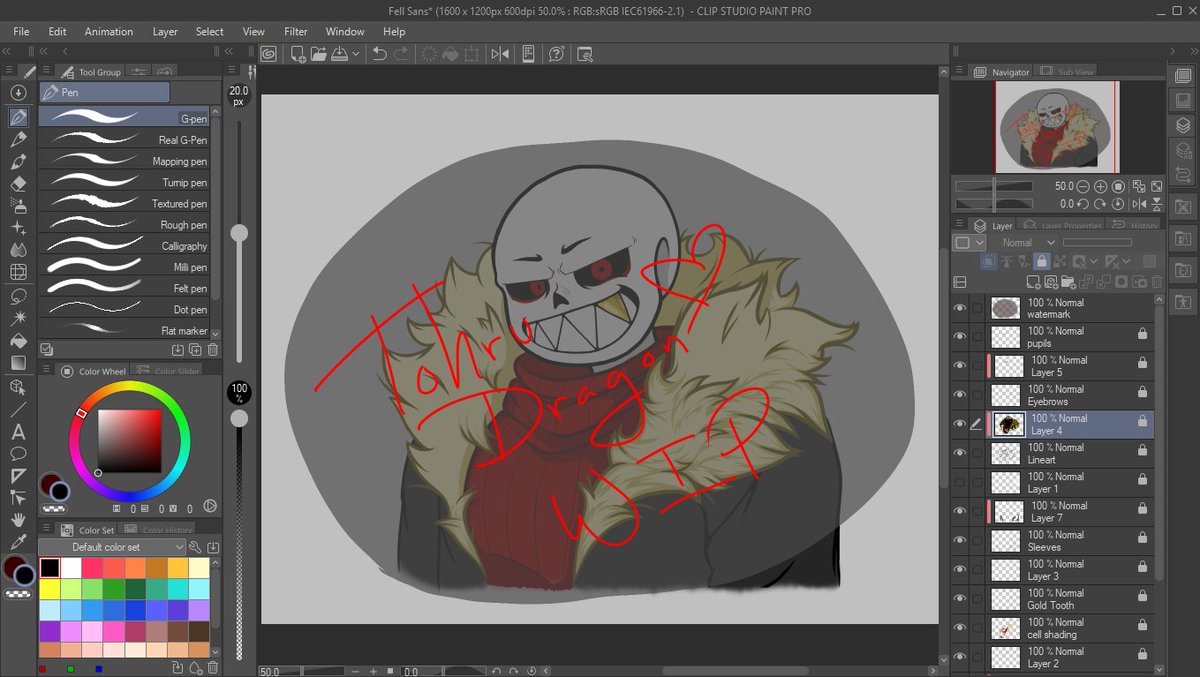Select the Text tool
This screenshot has height=677, width=1200.
pos(18,432)
